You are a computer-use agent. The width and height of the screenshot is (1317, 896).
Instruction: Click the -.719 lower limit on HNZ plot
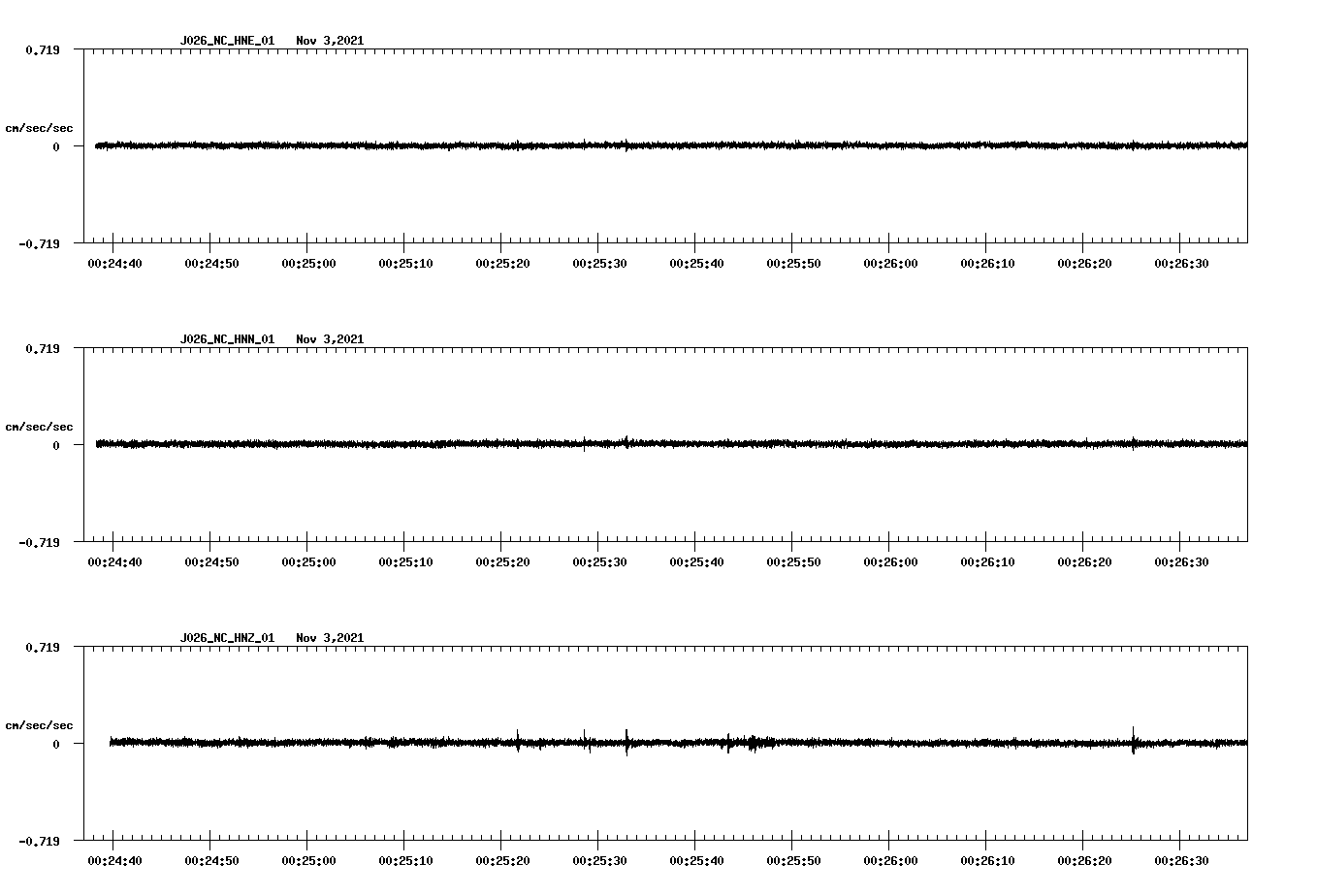(x=39, y=841)
